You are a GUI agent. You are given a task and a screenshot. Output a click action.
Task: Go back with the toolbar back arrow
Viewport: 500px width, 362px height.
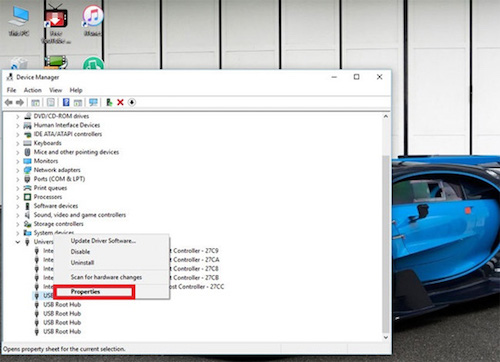coord(9,102)
